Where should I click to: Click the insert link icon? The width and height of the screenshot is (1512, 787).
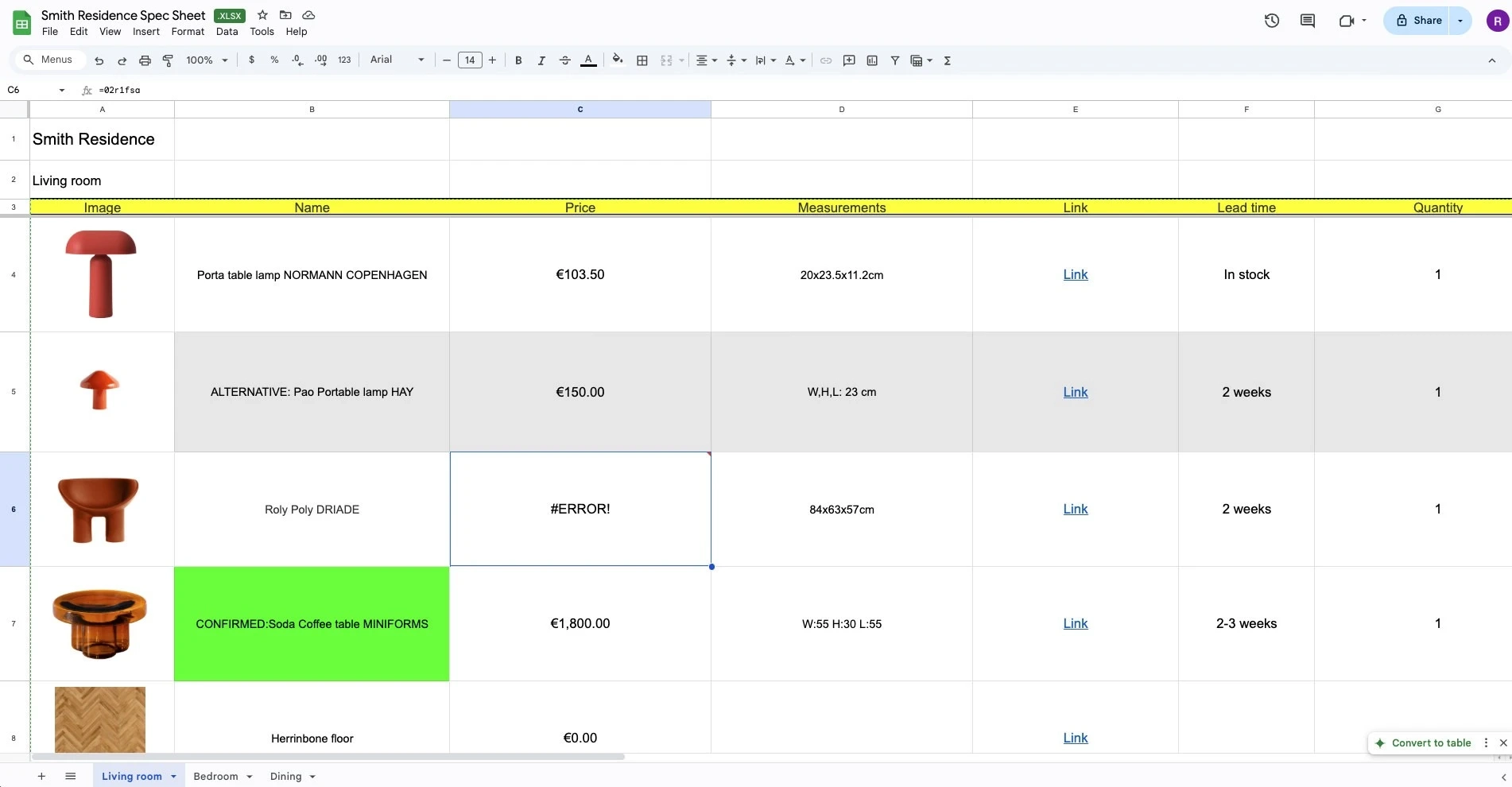coord(826,60)
